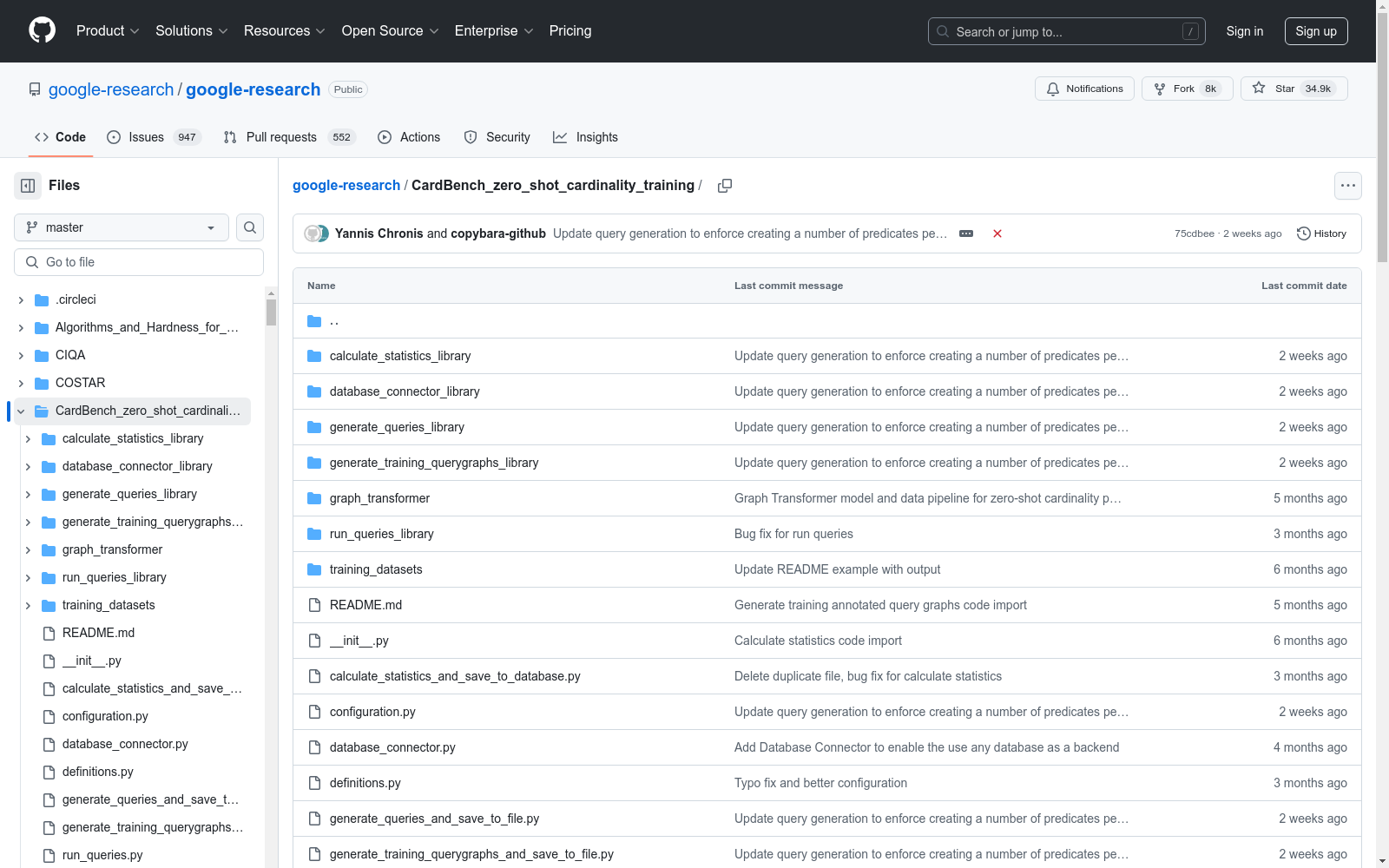Click the Sign up button

tap(1316, 31)
